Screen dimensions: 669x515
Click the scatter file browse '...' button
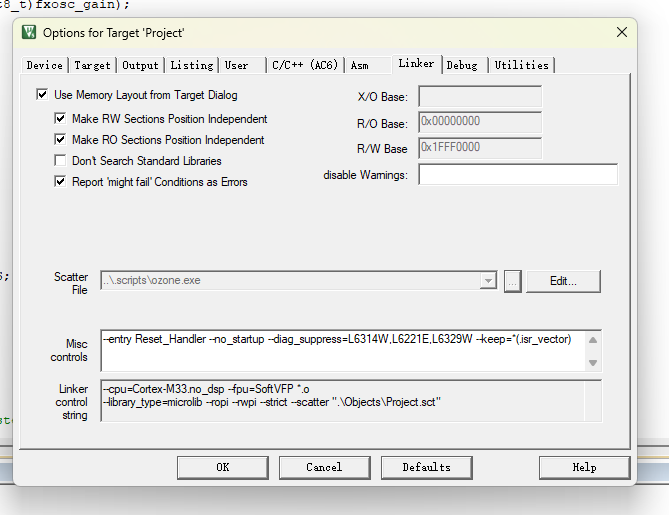click(x=512, y=281)
